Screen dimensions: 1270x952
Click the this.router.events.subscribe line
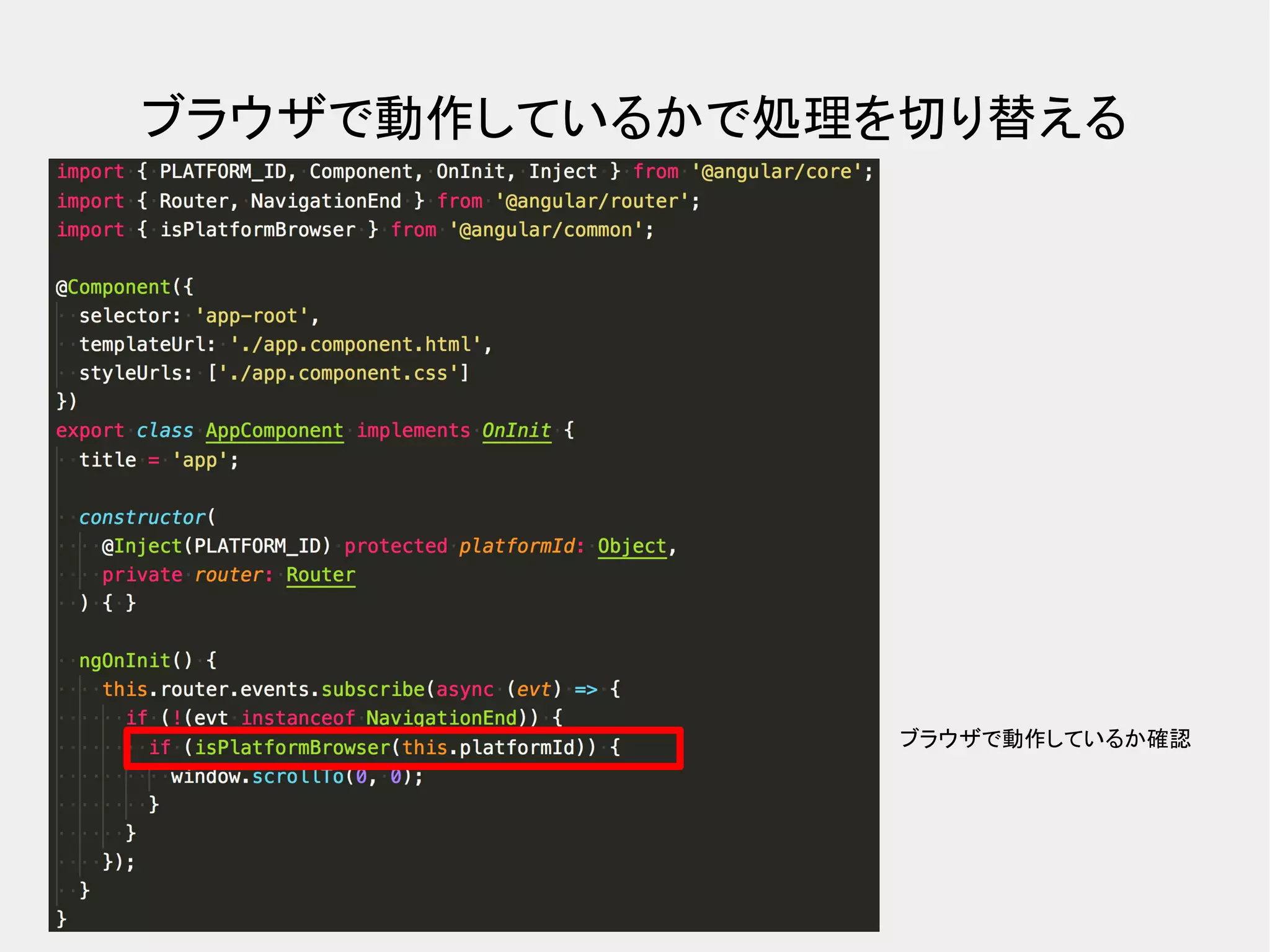point(361,690)
